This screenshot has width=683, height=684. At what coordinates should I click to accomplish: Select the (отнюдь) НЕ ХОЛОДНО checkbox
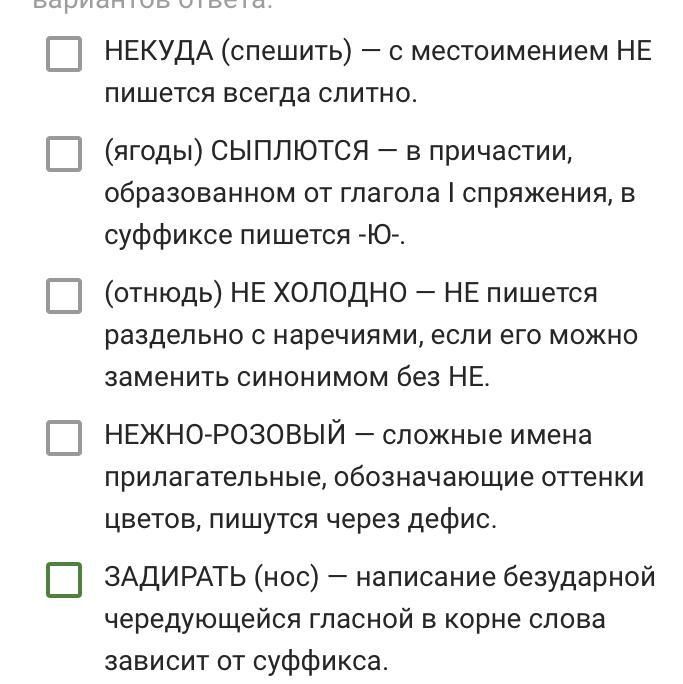(x=64, y=295)
